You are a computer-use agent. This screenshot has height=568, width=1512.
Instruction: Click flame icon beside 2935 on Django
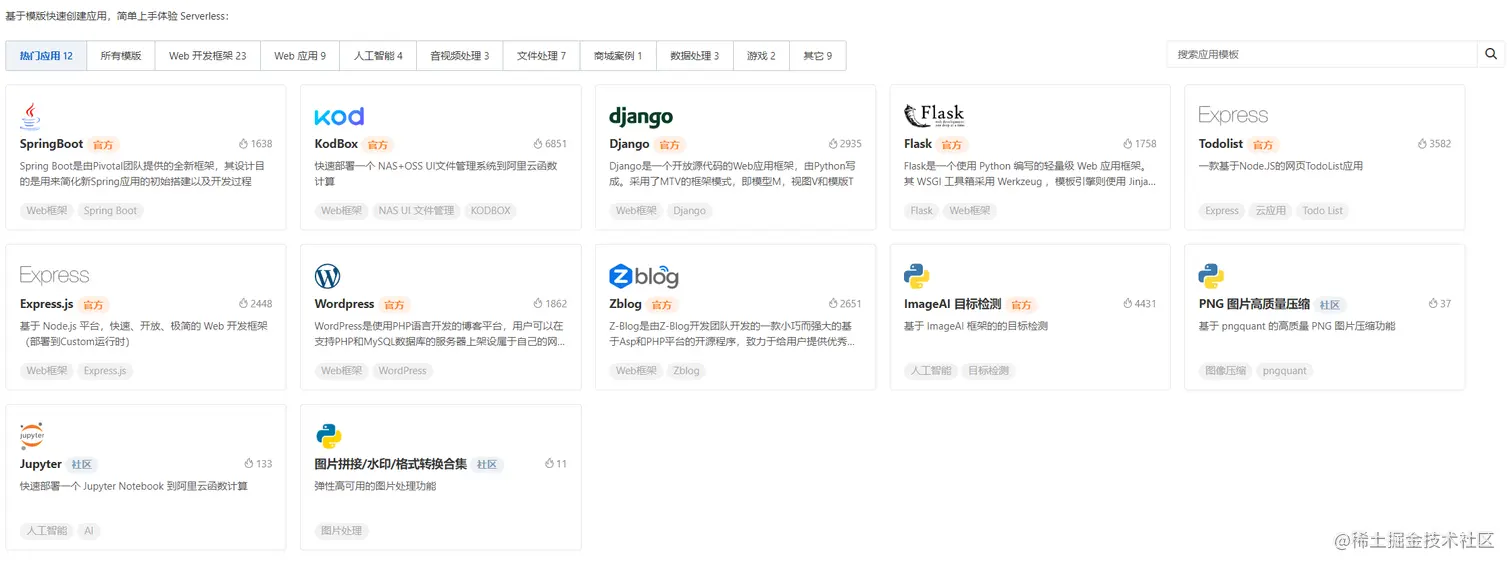point(832,144)
